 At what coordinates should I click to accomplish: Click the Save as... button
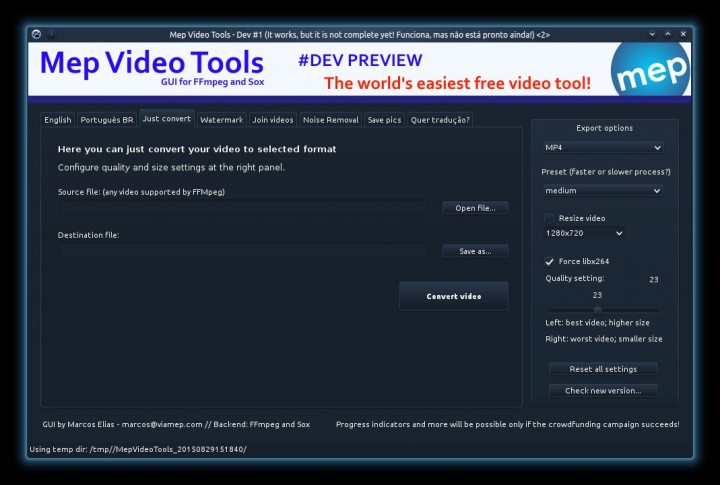click(x=475, y=251)
